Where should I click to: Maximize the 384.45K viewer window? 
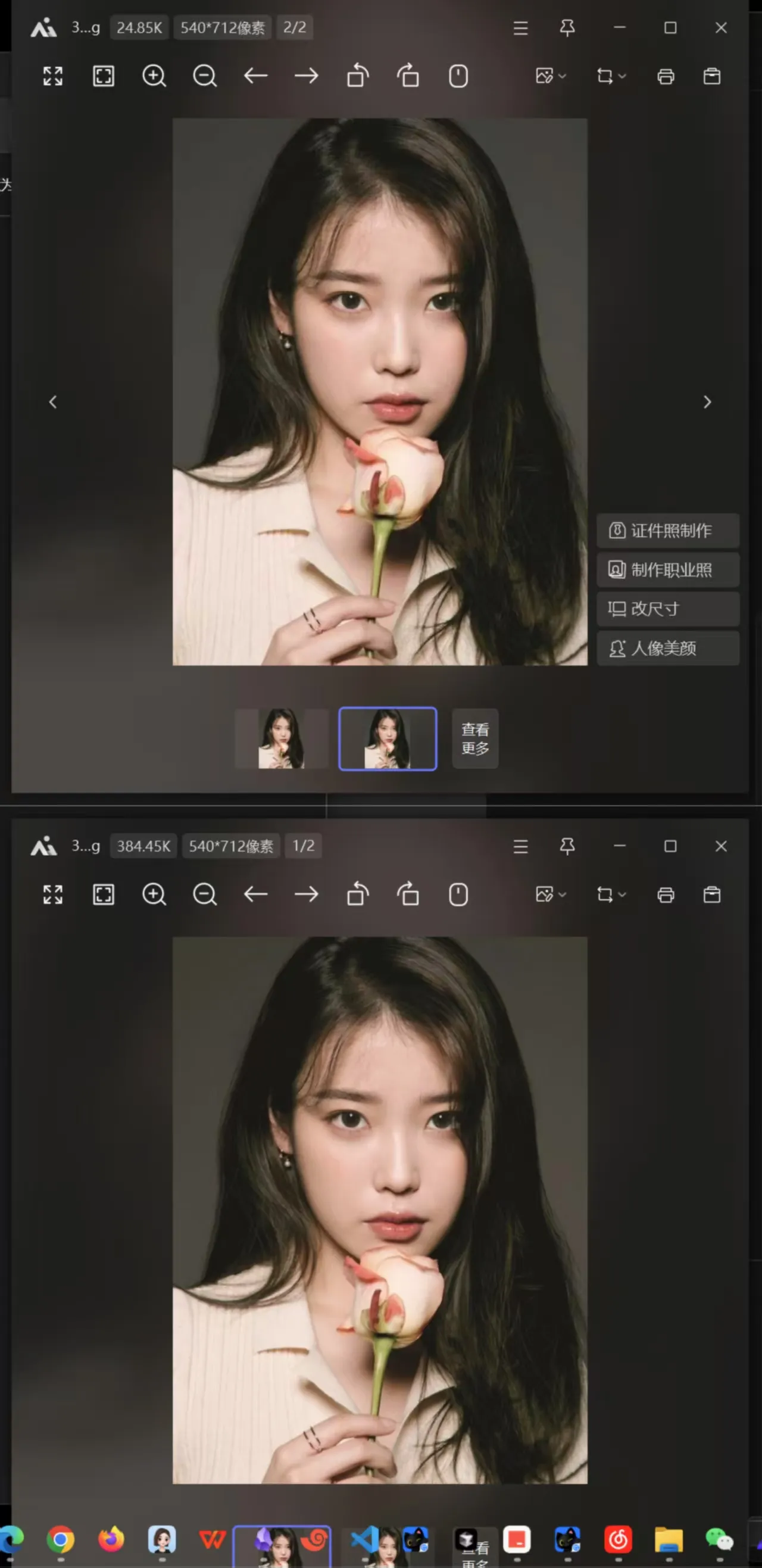pos(670,847)
